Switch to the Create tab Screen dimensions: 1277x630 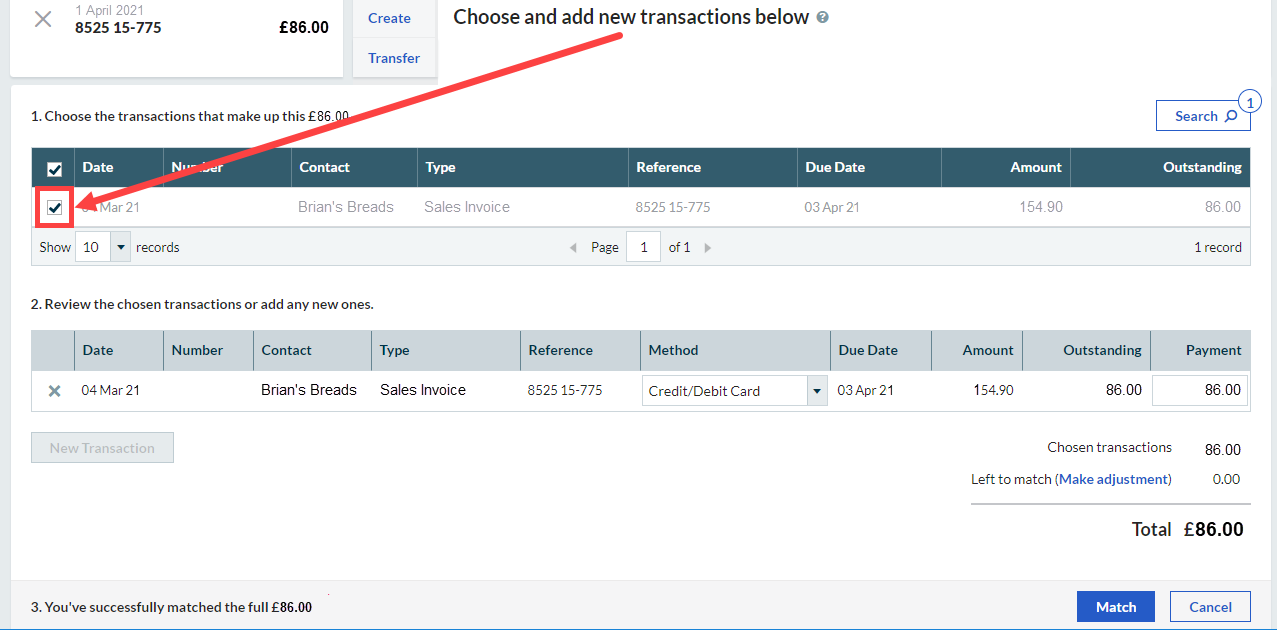coord(389,18)
